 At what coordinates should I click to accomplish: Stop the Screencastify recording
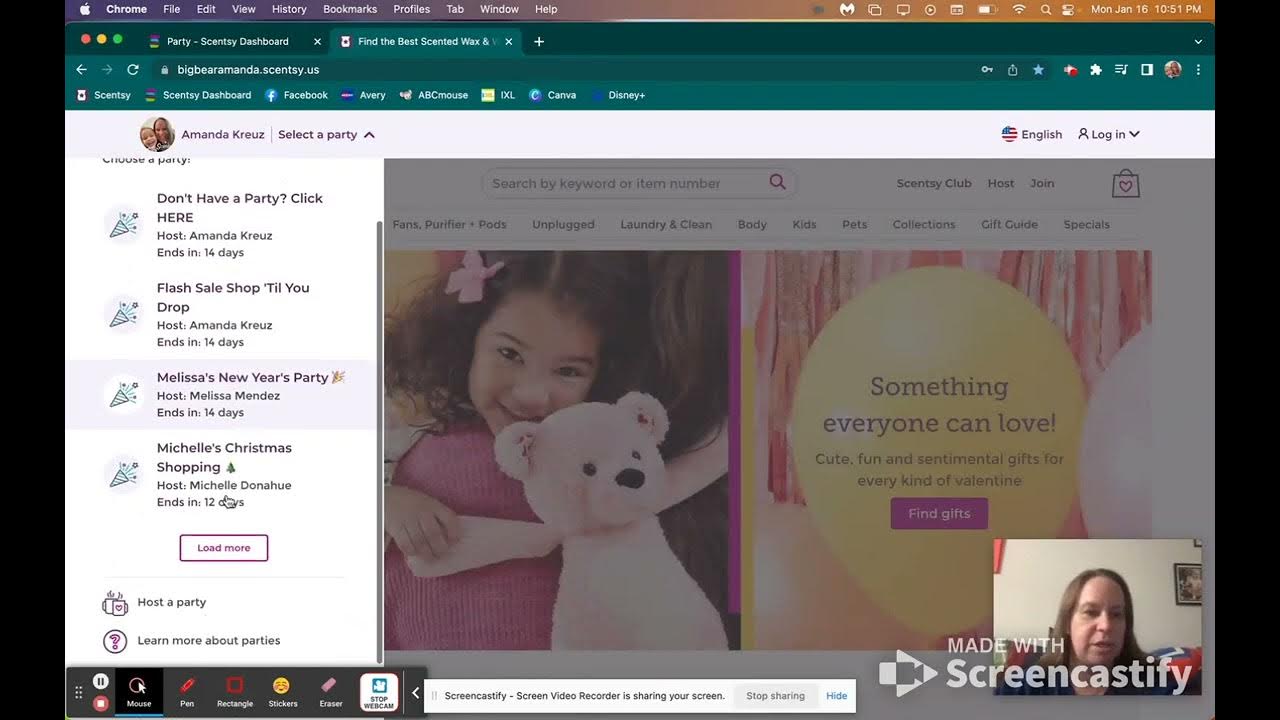coord(100,703)
